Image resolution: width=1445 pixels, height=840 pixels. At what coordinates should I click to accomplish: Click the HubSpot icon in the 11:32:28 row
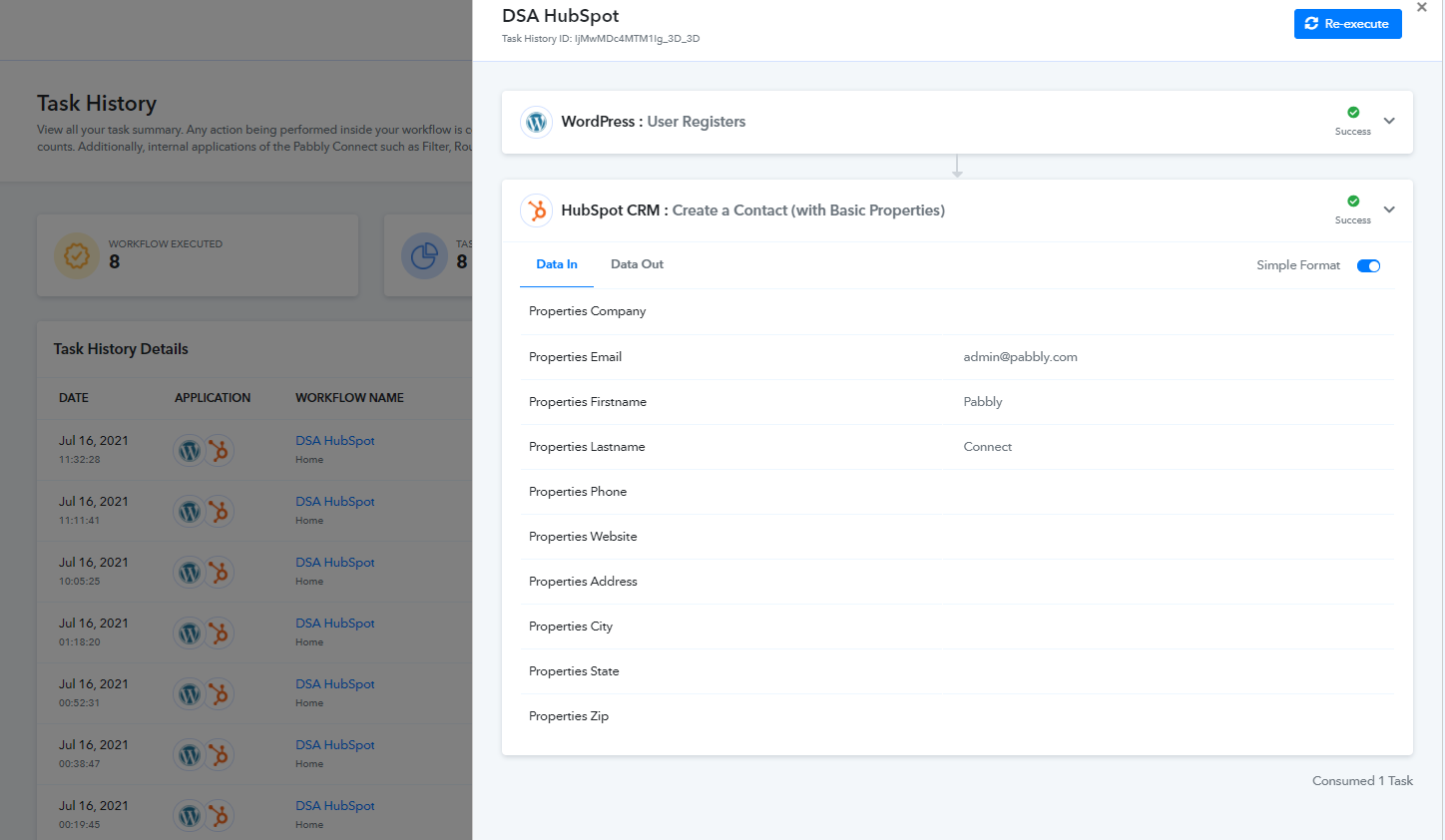219,451
